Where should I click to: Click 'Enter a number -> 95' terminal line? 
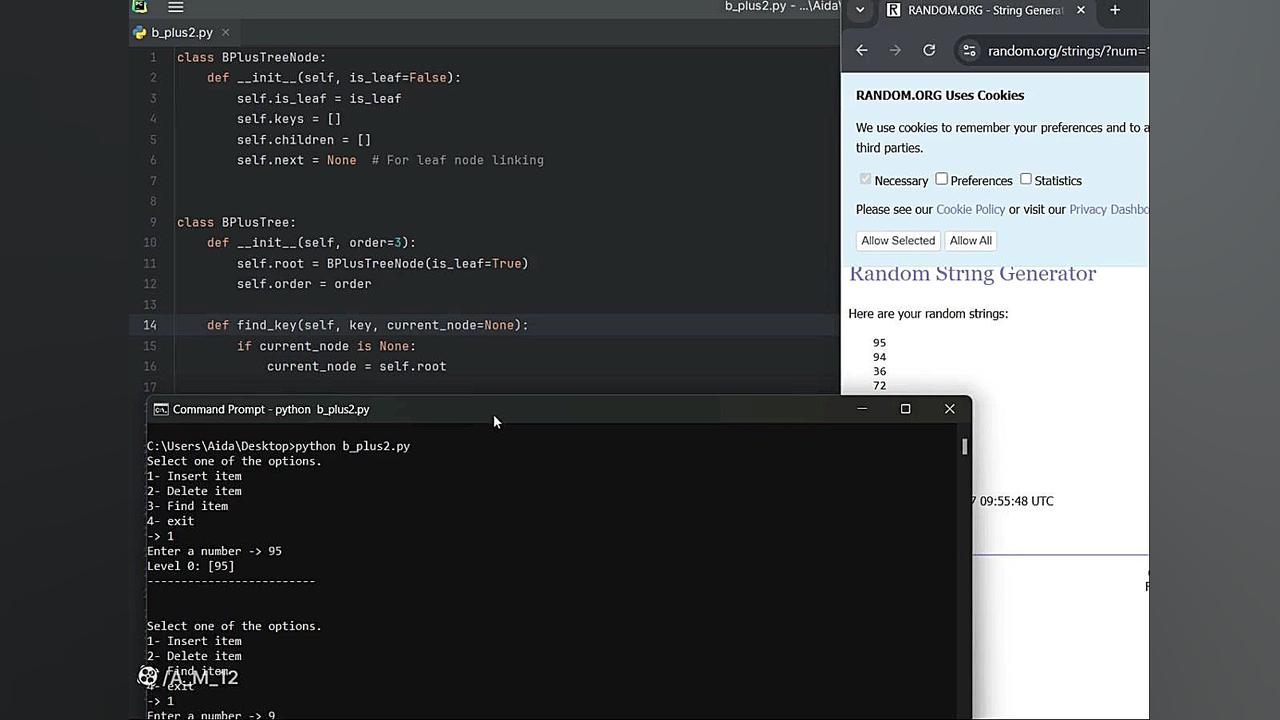point(214,551)
